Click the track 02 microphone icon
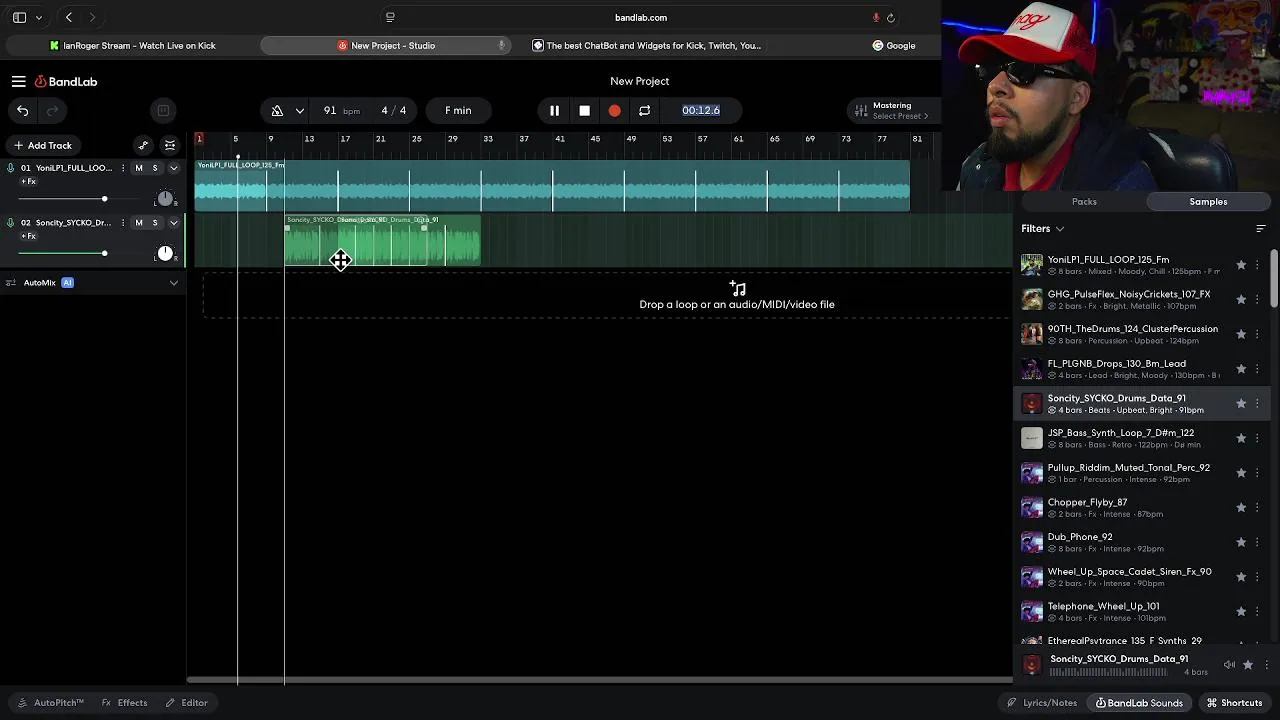This screenshot has height=720, width=1280. tap(11, 223)
